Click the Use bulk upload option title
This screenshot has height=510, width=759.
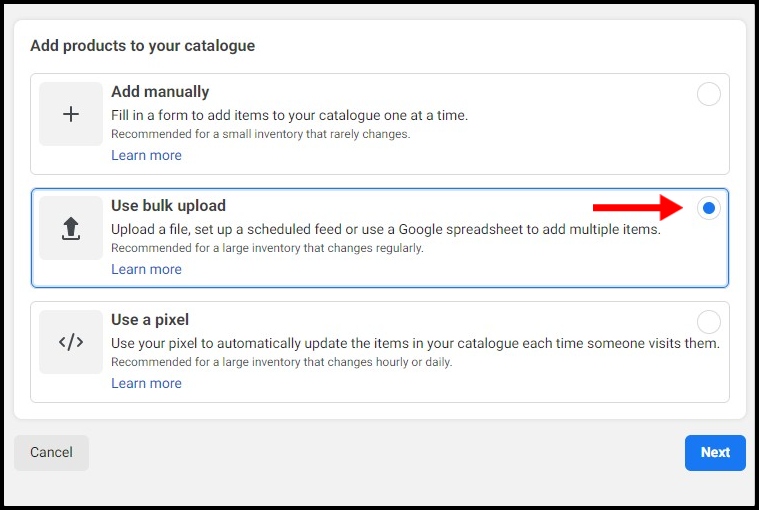point(168,206)
